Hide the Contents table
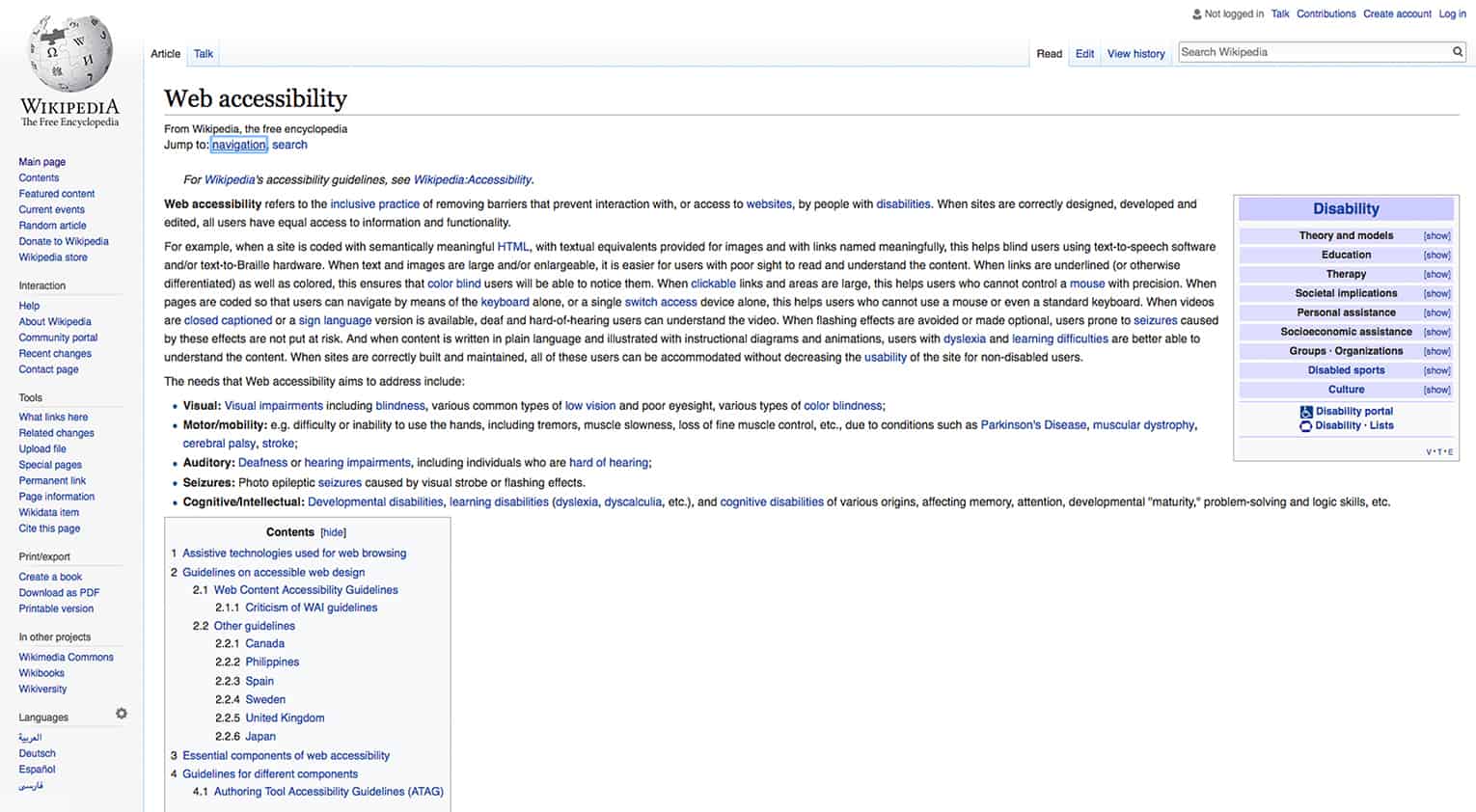 click(333, 532)
